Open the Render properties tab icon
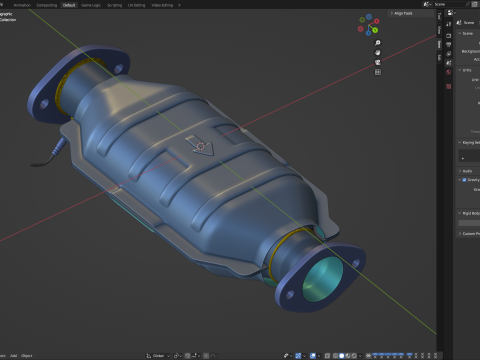The image size is (480, 360). (449, 35)
